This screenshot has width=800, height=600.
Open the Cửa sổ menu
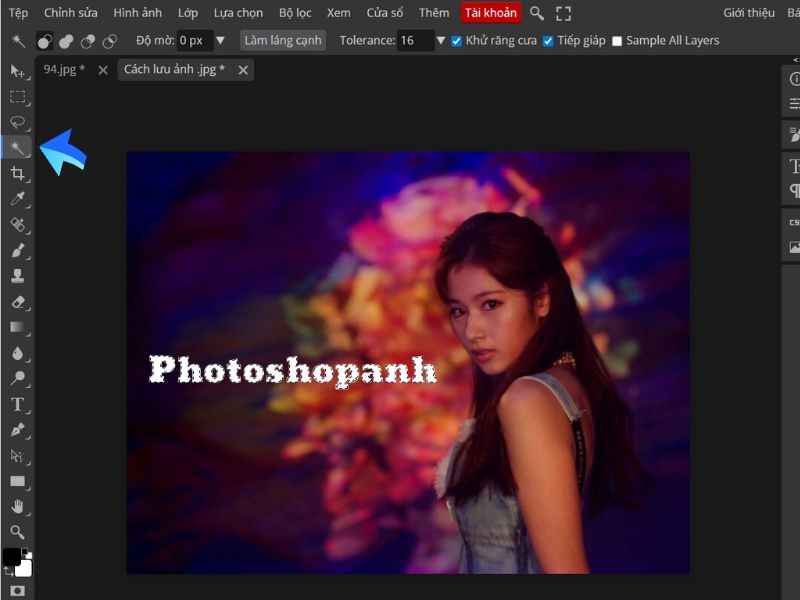click(385, 13)
